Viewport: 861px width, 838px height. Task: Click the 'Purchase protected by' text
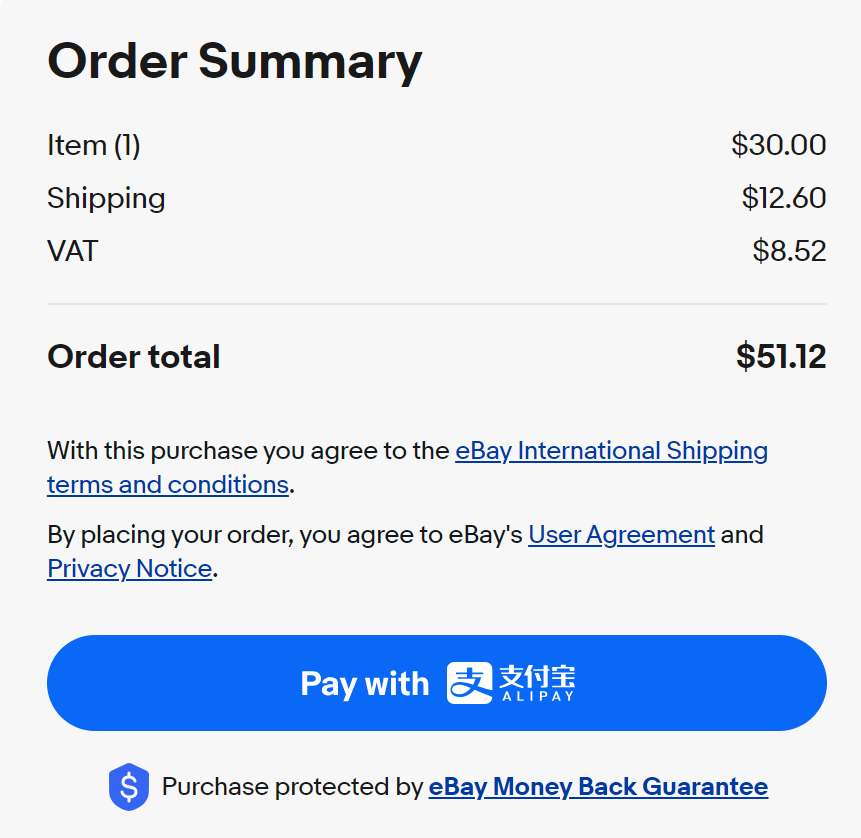[292, 787]
